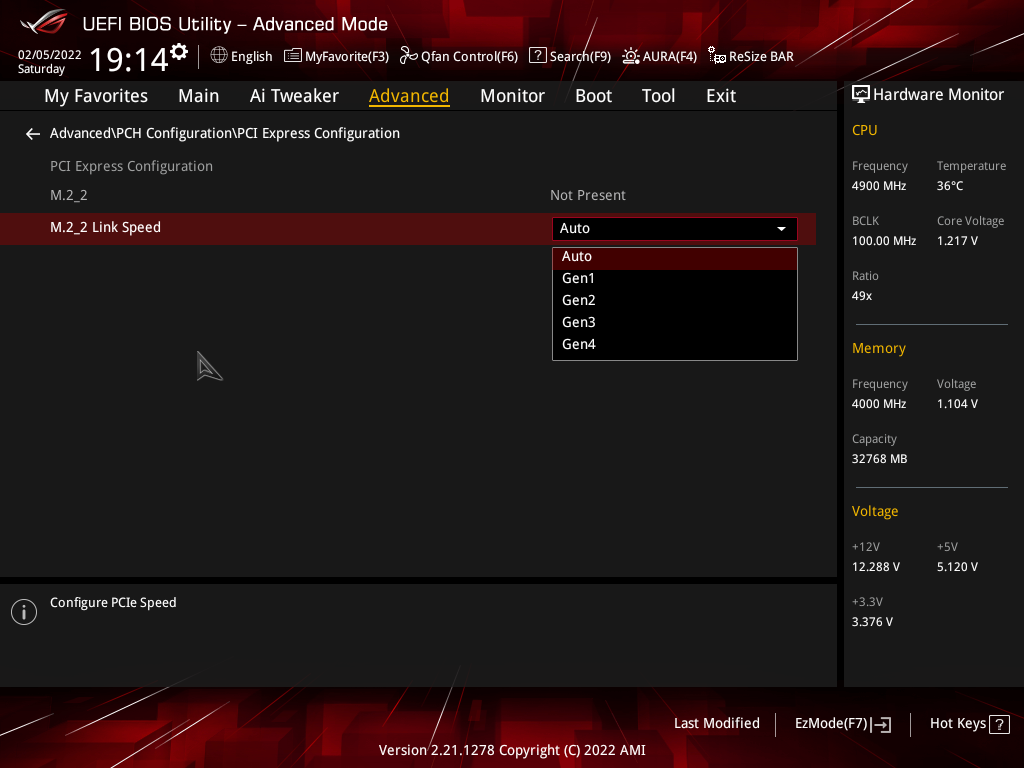Click the +5V reading 5.120 V
The image size is (1024, 768).
(957, 567)
